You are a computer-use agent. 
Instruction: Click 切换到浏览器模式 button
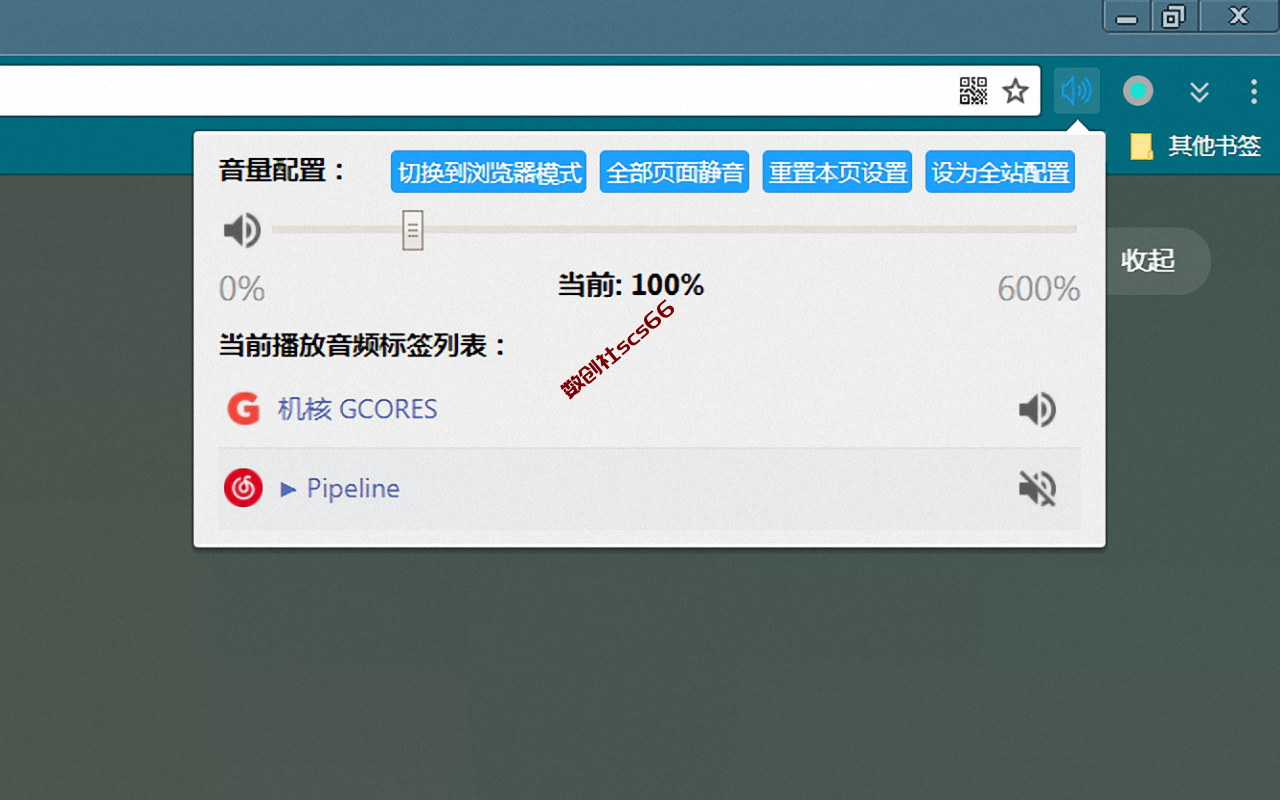coord(488,172)
